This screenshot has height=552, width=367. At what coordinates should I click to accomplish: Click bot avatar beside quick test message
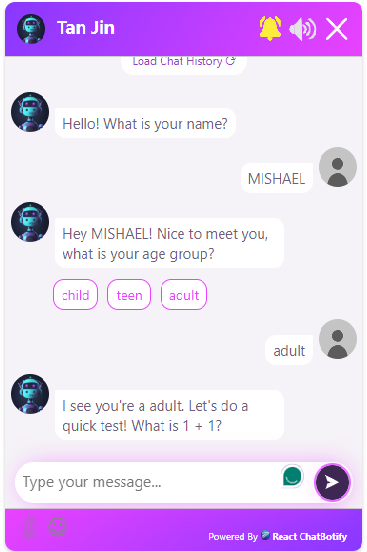30,394
